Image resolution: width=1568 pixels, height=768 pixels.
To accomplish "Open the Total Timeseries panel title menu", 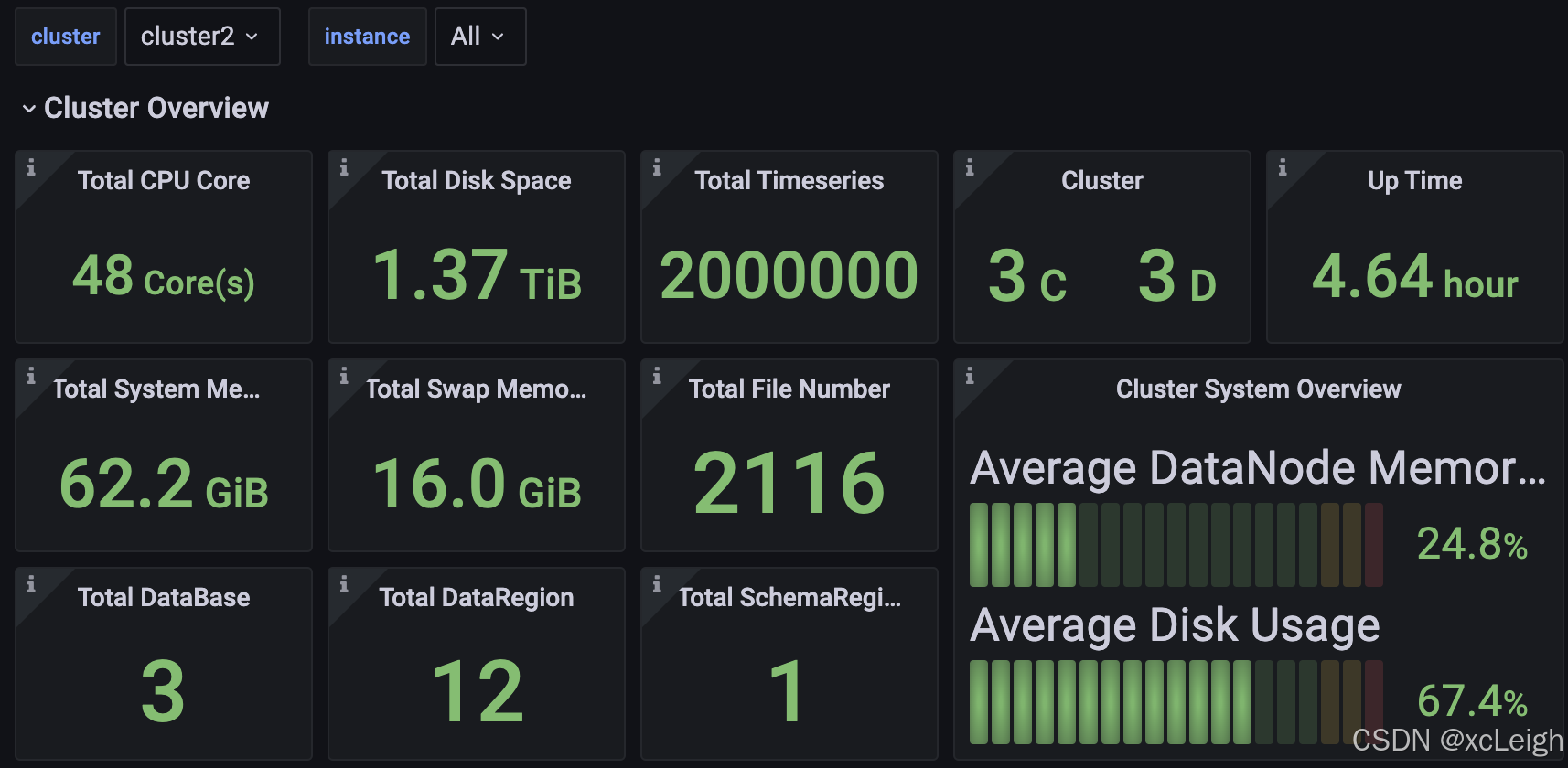I will [x=789, y=181].
